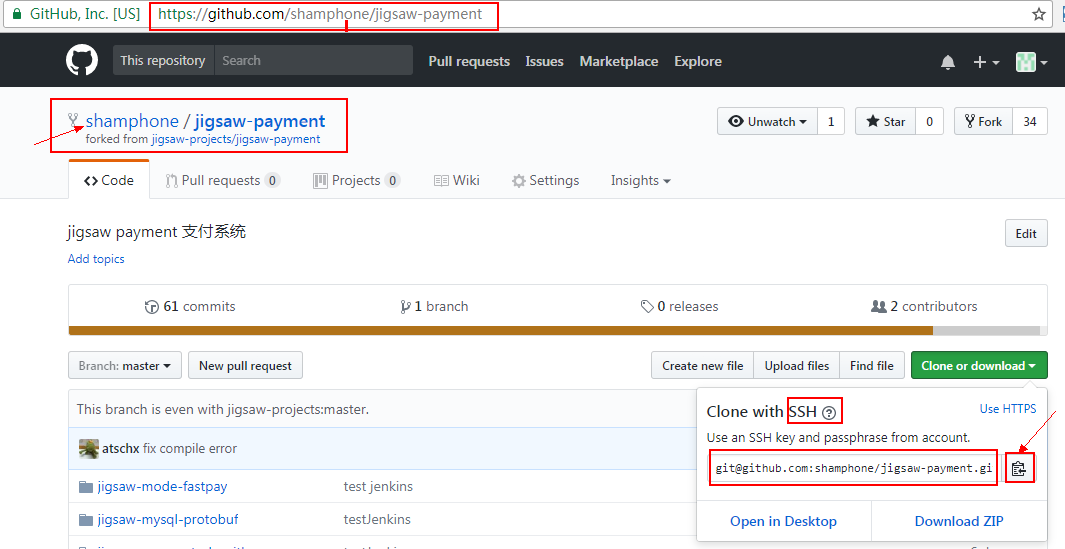The image size is (1065, 549).
Task: Switch to the Settings tab
Action: point(545,180)
